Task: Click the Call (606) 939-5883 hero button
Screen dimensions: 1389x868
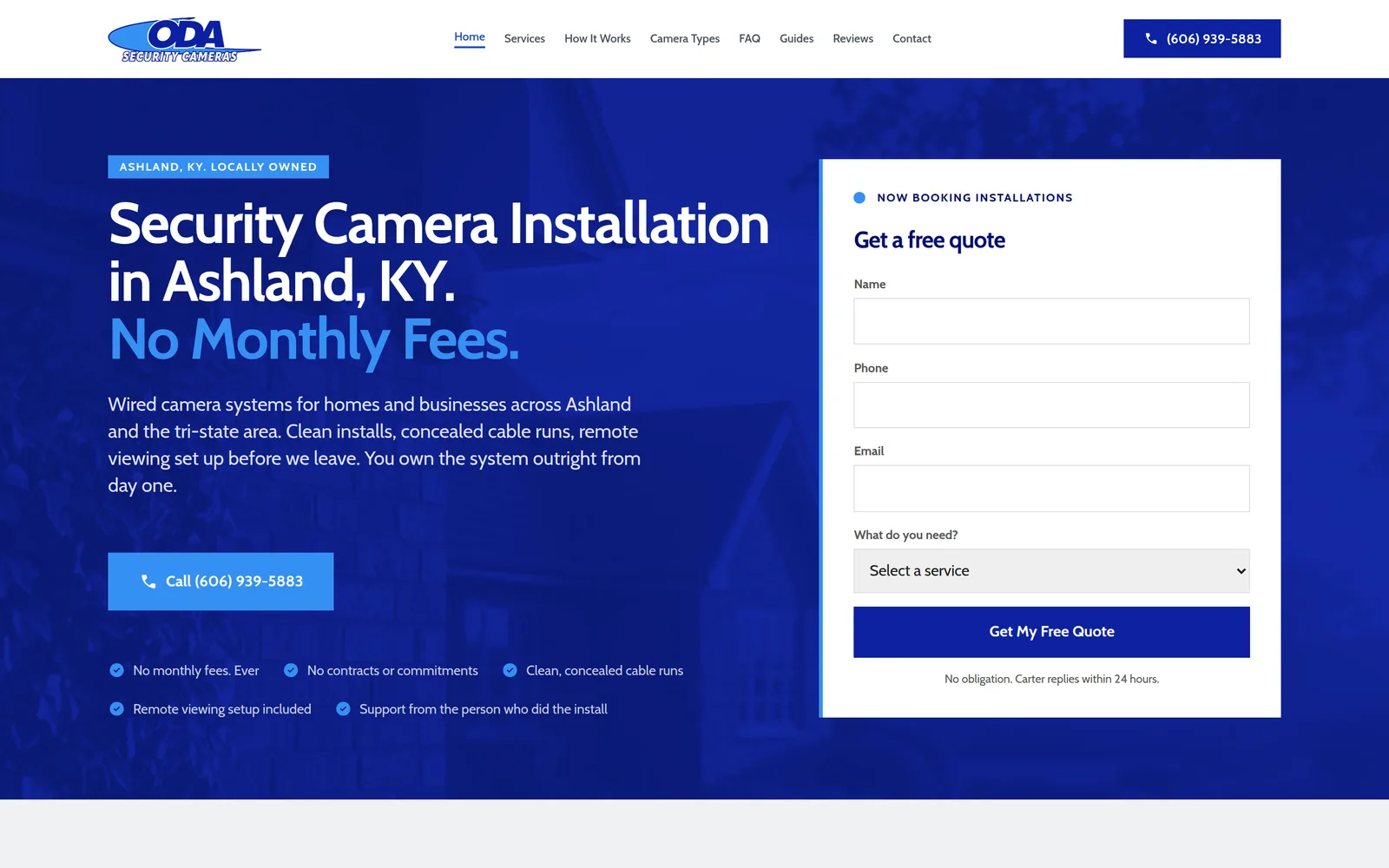Action: point(221,582)
